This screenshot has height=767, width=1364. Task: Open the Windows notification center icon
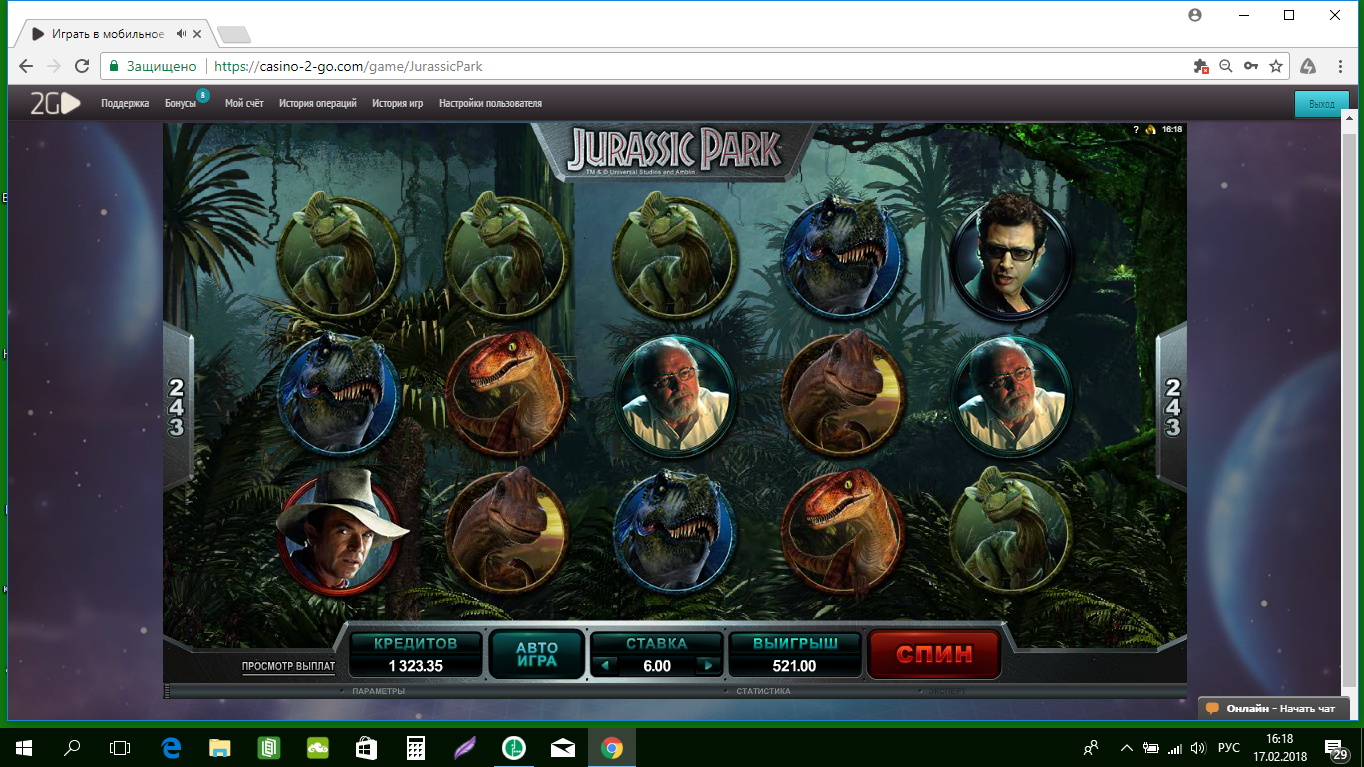pyautogui.click(x=1334, y=747)
